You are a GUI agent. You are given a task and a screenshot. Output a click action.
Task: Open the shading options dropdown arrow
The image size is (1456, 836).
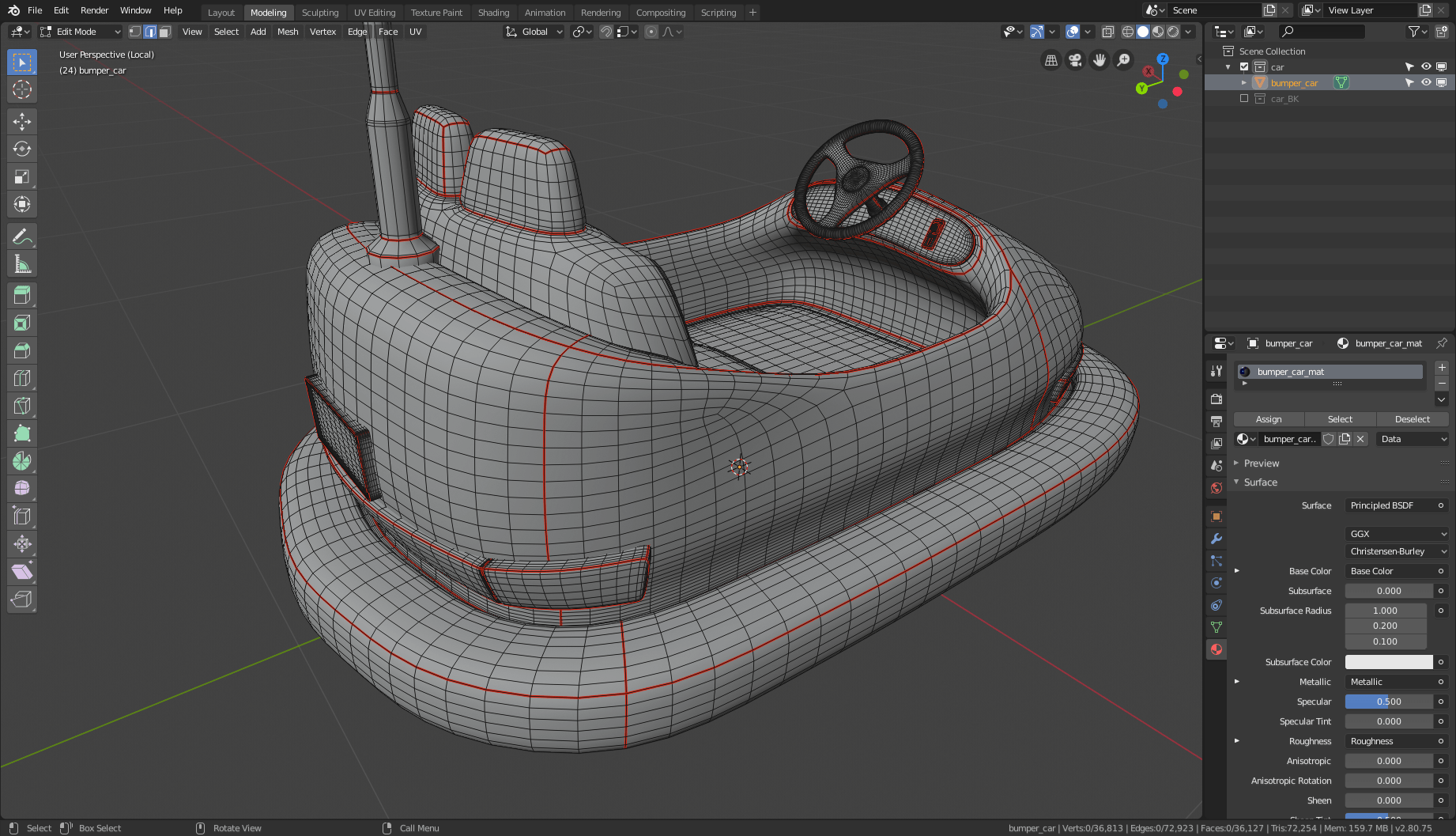click(x=1189, y=32)
